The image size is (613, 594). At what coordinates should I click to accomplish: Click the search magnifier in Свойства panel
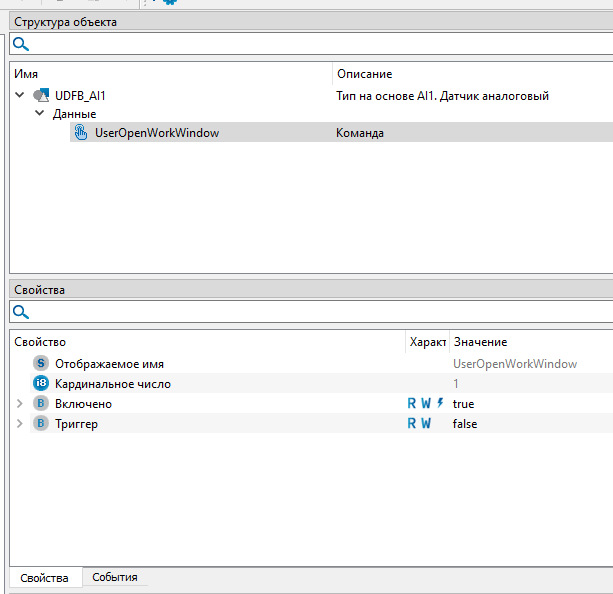click(20, 312)
